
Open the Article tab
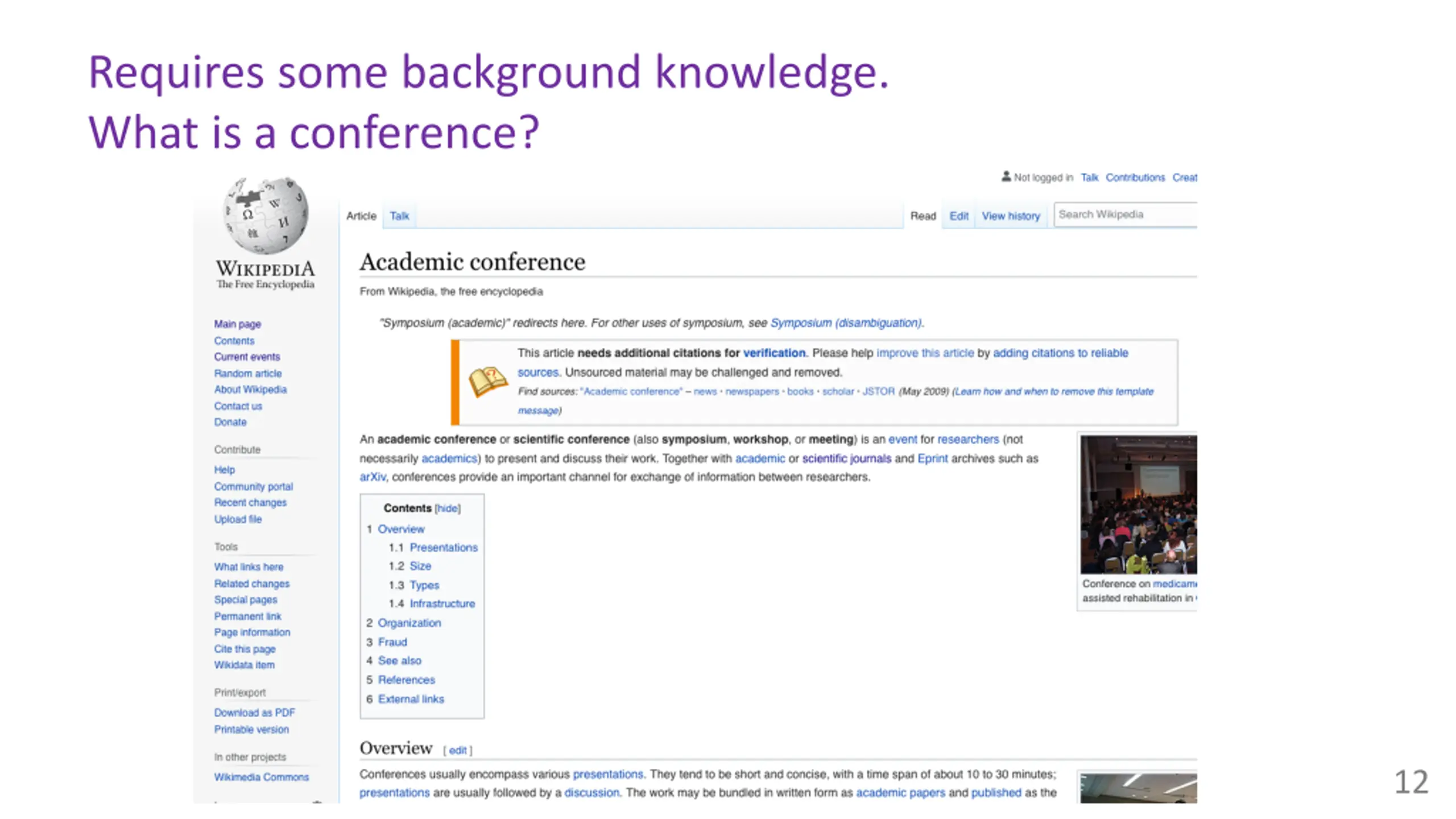pos(361,216)
